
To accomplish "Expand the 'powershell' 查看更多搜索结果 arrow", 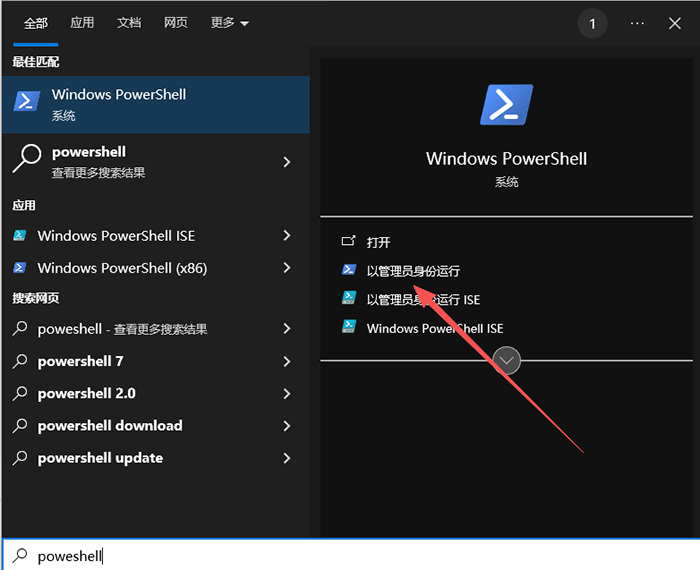I will click(x=287, y=162).
